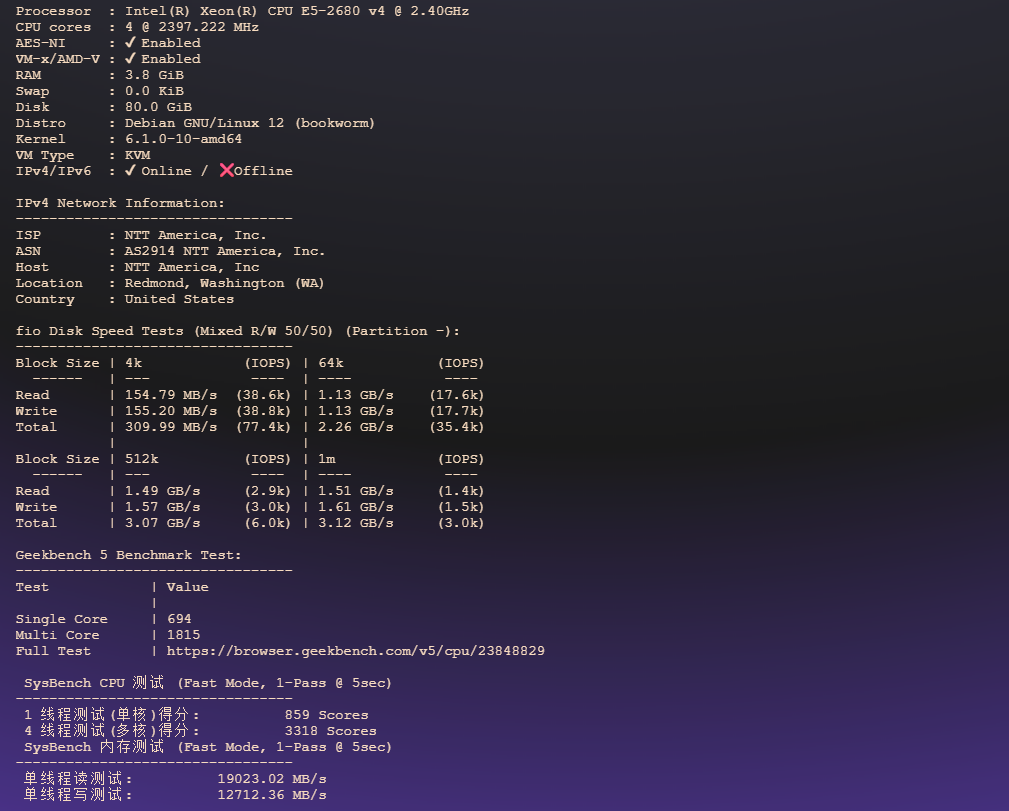Screen dimensions: 1009x811
Task: Click the VM-x/AMD-V Enabled checkmark
Action: point(130,59)
